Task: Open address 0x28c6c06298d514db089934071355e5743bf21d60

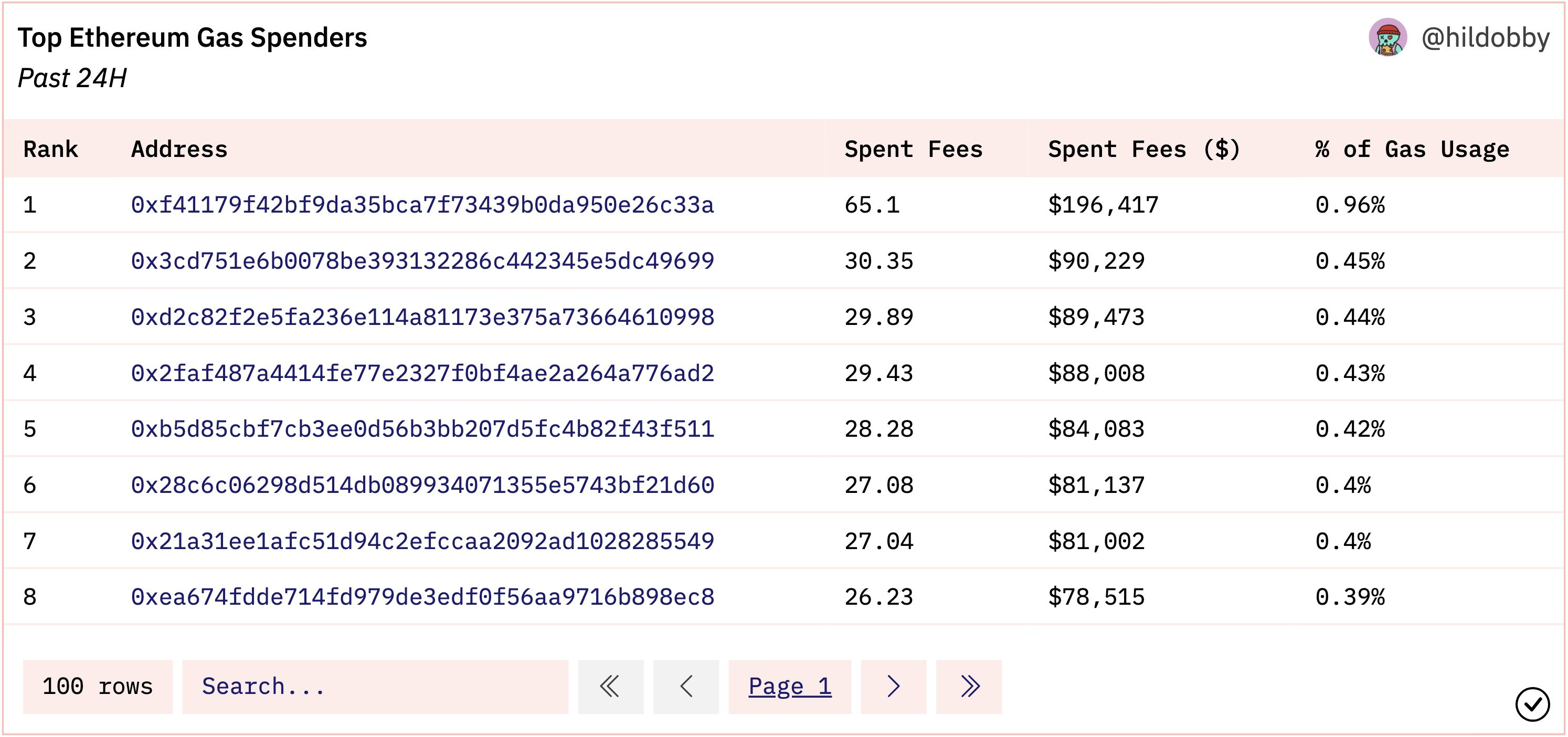Action: (422, 485)
